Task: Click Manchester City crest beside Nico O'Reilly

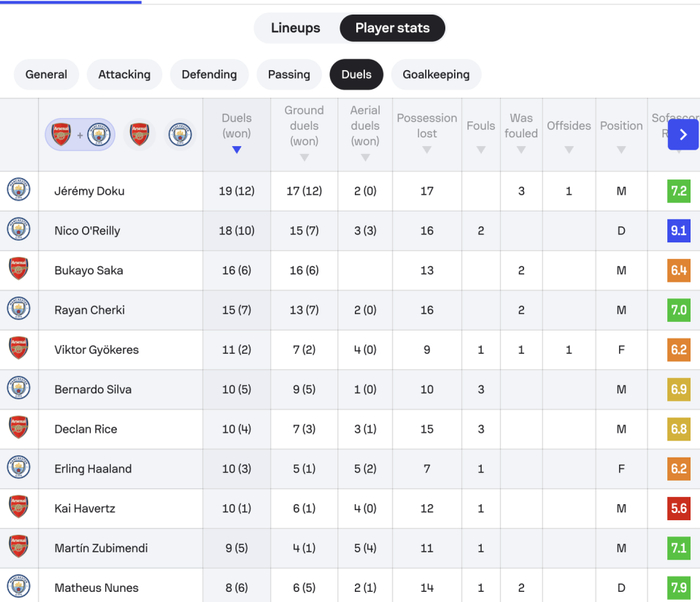Action: 19,230
